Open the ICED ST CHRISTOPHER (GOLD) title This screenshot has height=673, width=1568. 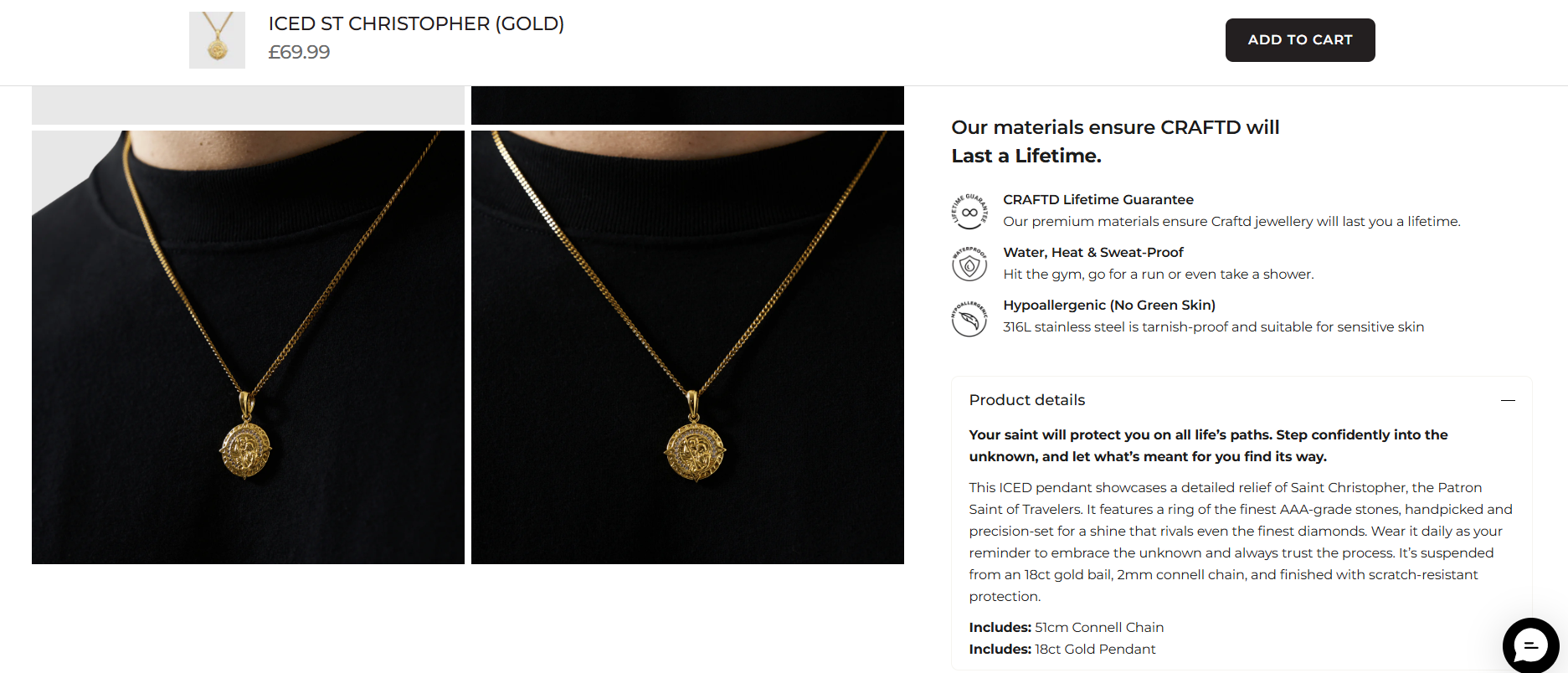416,23
